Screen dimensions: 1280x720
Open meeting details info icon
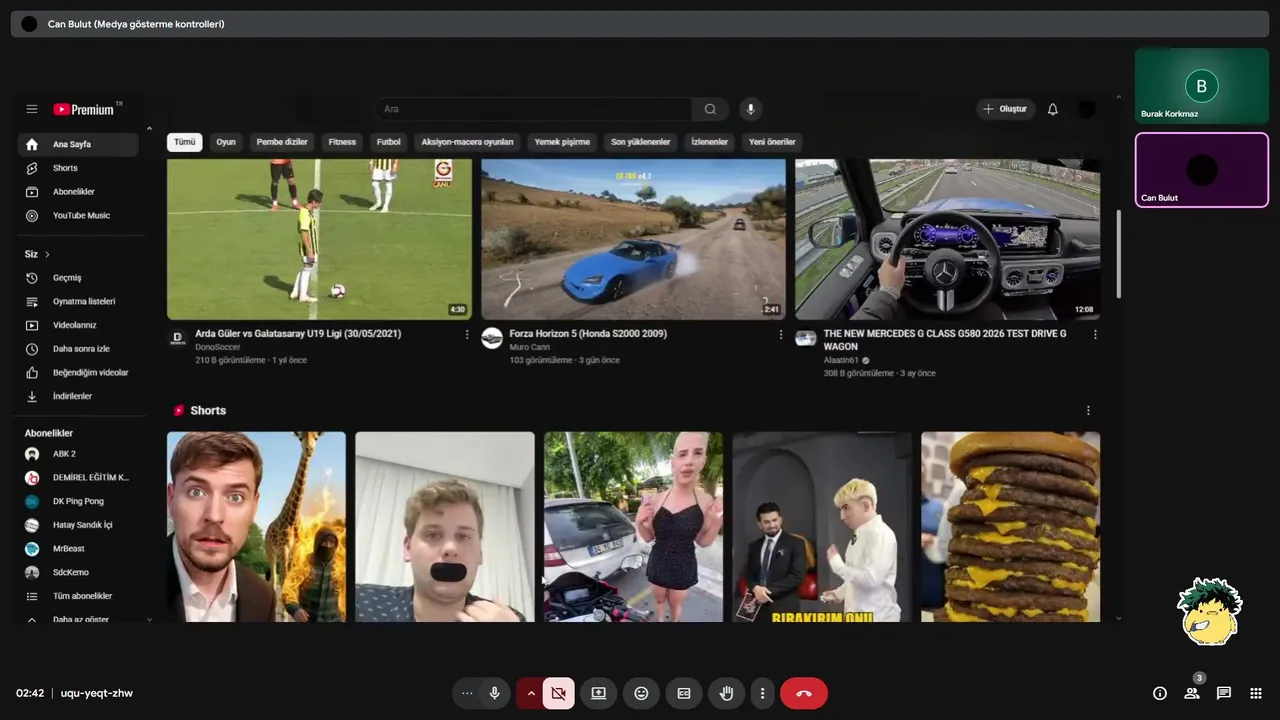pyautogui.click(x=1160, y=693)
